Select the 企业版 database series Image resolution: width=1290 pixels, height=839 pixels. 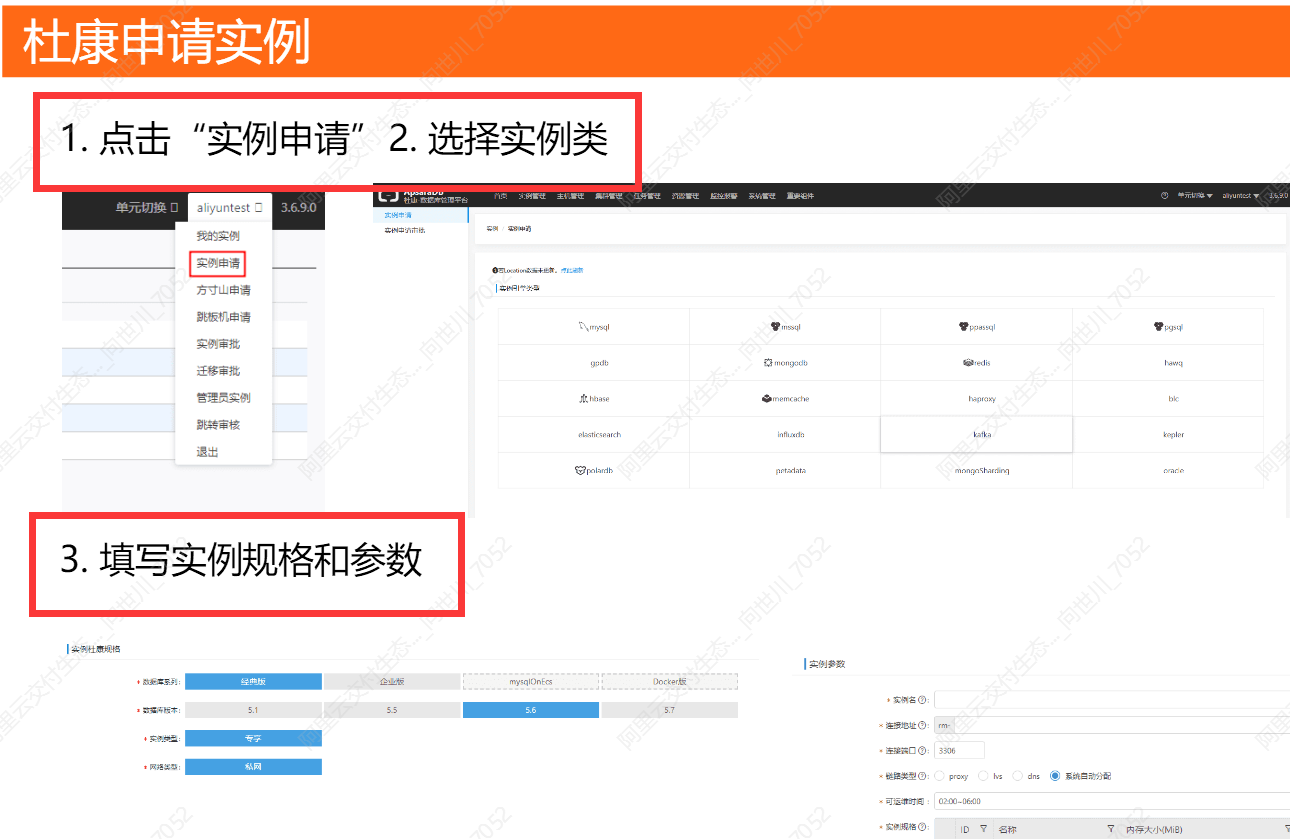coord(392,681)
